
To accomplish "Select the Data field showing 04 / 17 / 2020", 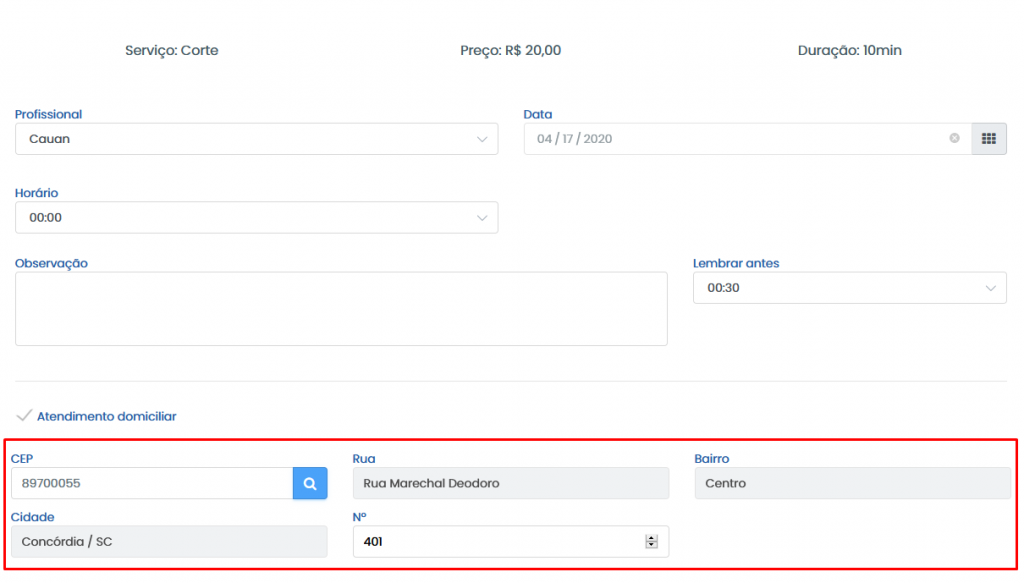I will point(747,139).
